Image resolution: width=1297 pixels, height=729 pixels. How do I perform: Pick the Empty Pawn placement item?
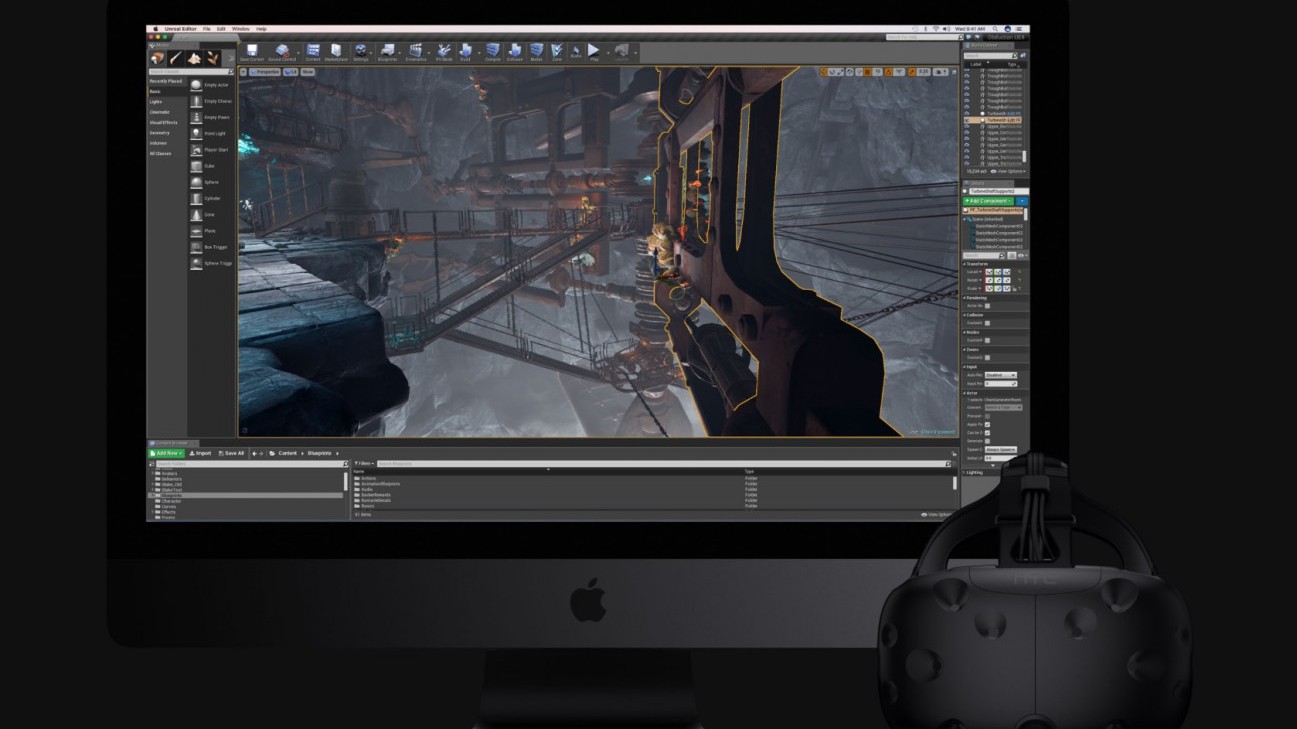click(211, 117)
